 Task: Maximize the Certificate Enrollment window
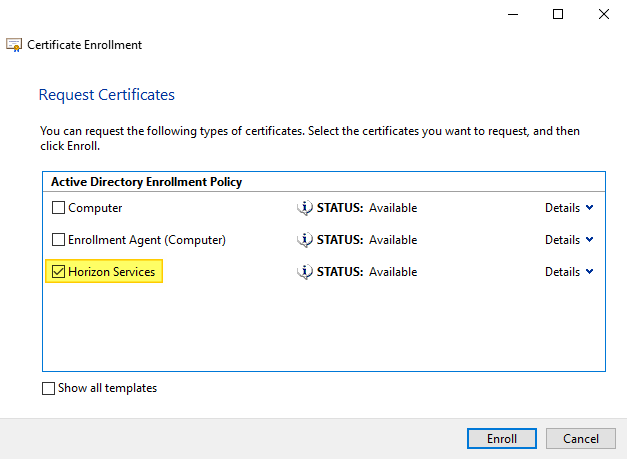pos(558,14)
